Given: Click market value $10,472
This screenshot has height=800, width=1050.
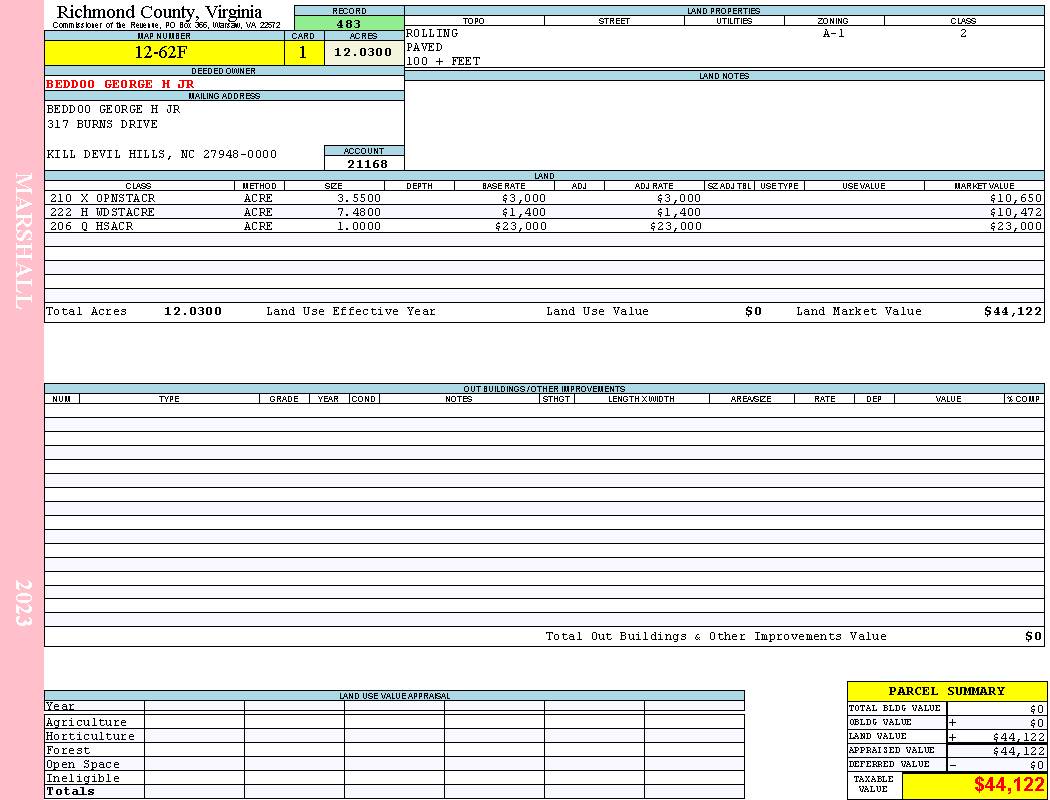Looking at the screenshot, I should (1016, 212).
